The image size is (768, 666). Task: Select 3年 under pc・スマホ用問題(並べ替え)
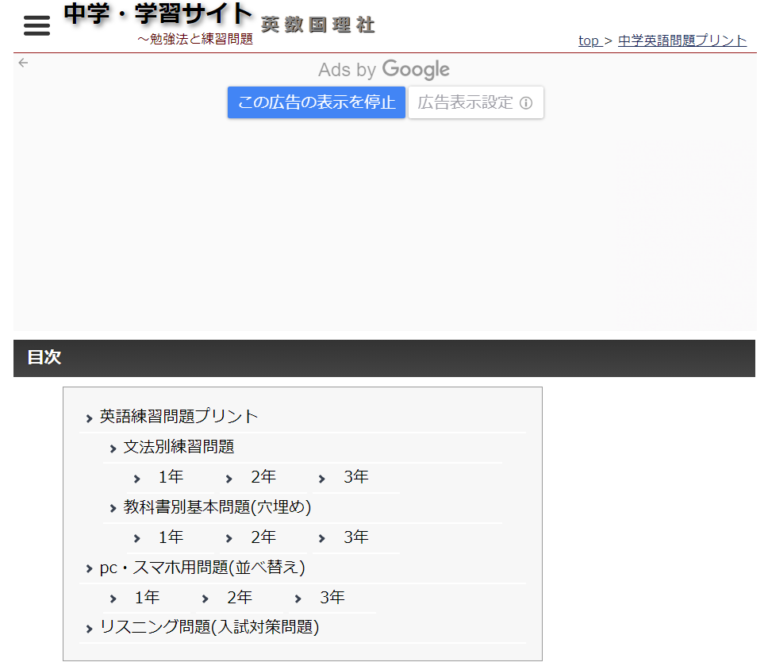point(332,598)
